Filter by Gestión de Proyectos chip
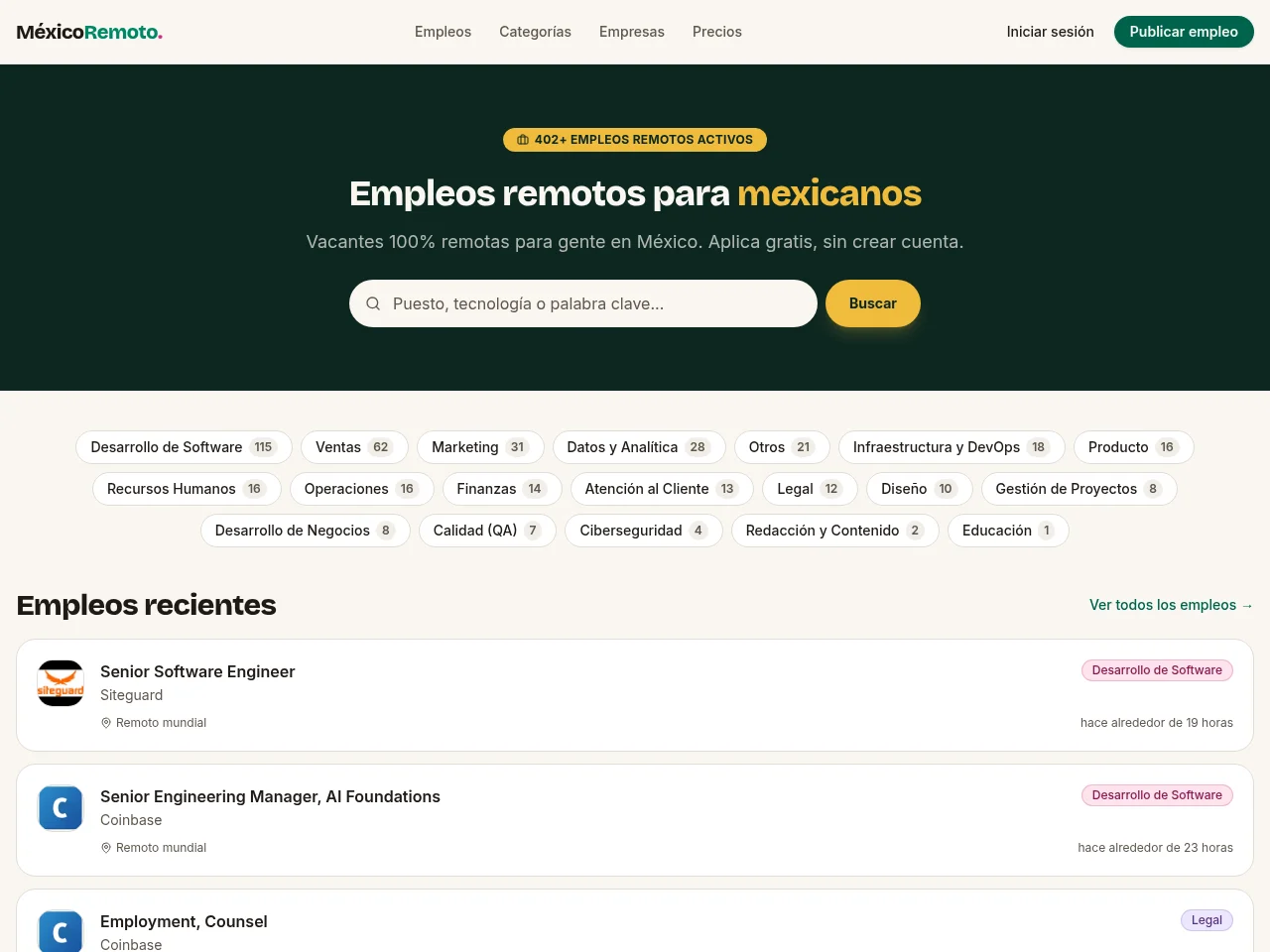This screenshot has height=952, width=1270. [x=1079, y=489]
